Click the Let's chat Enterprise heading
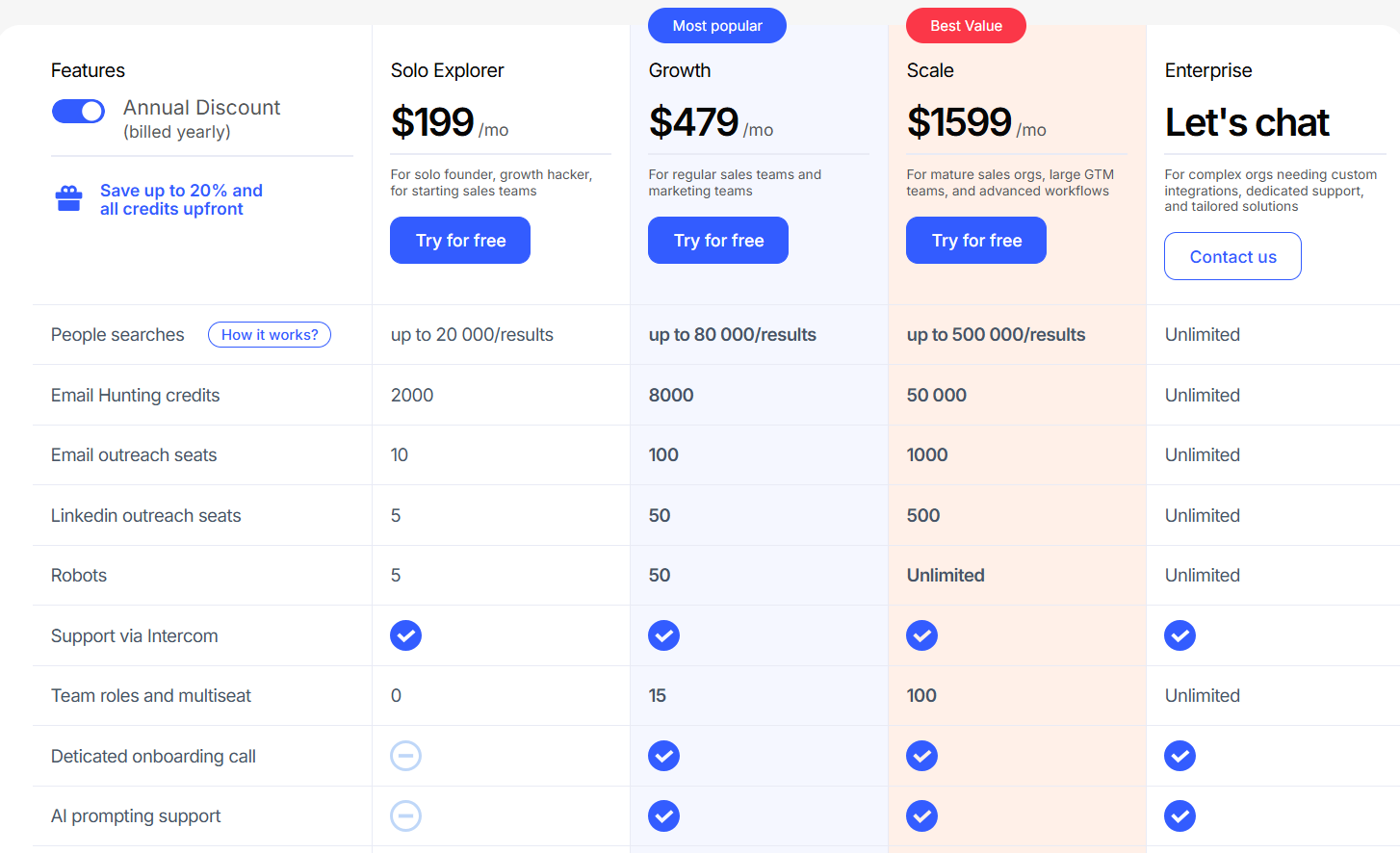 pyautogui.click(x=1247, y=122)
